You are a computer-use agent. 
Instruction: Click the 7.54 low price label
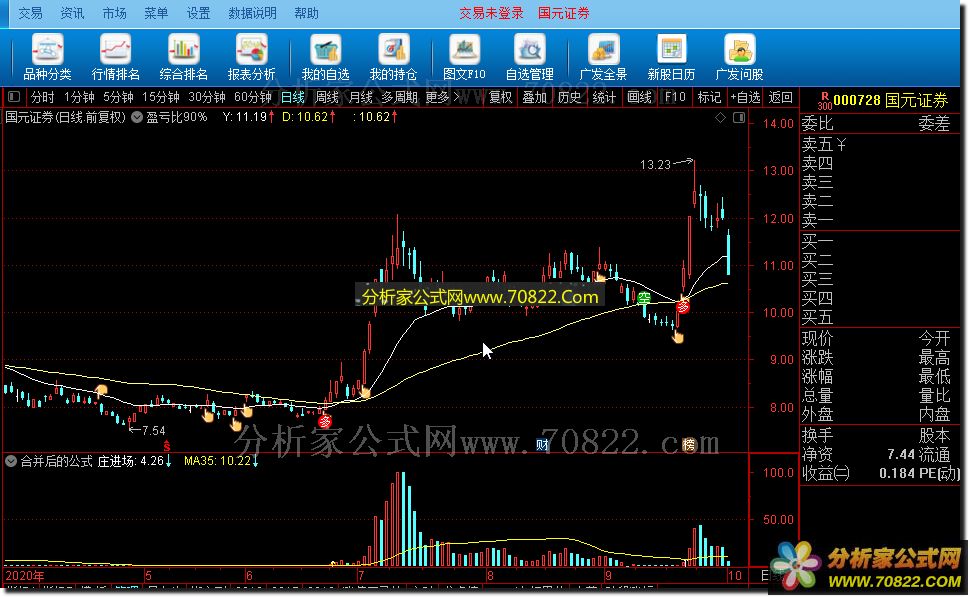153,431
